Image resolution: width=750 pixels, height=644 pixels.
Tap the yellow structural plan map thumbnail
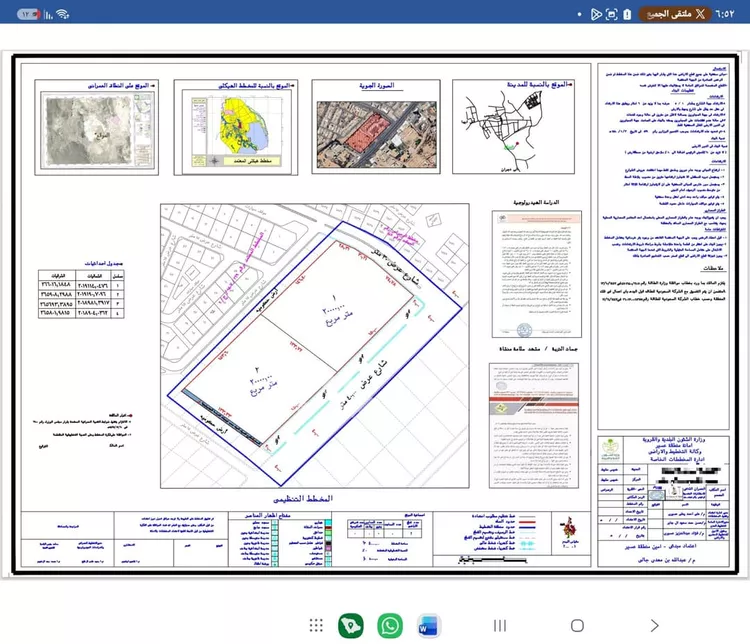236,131
